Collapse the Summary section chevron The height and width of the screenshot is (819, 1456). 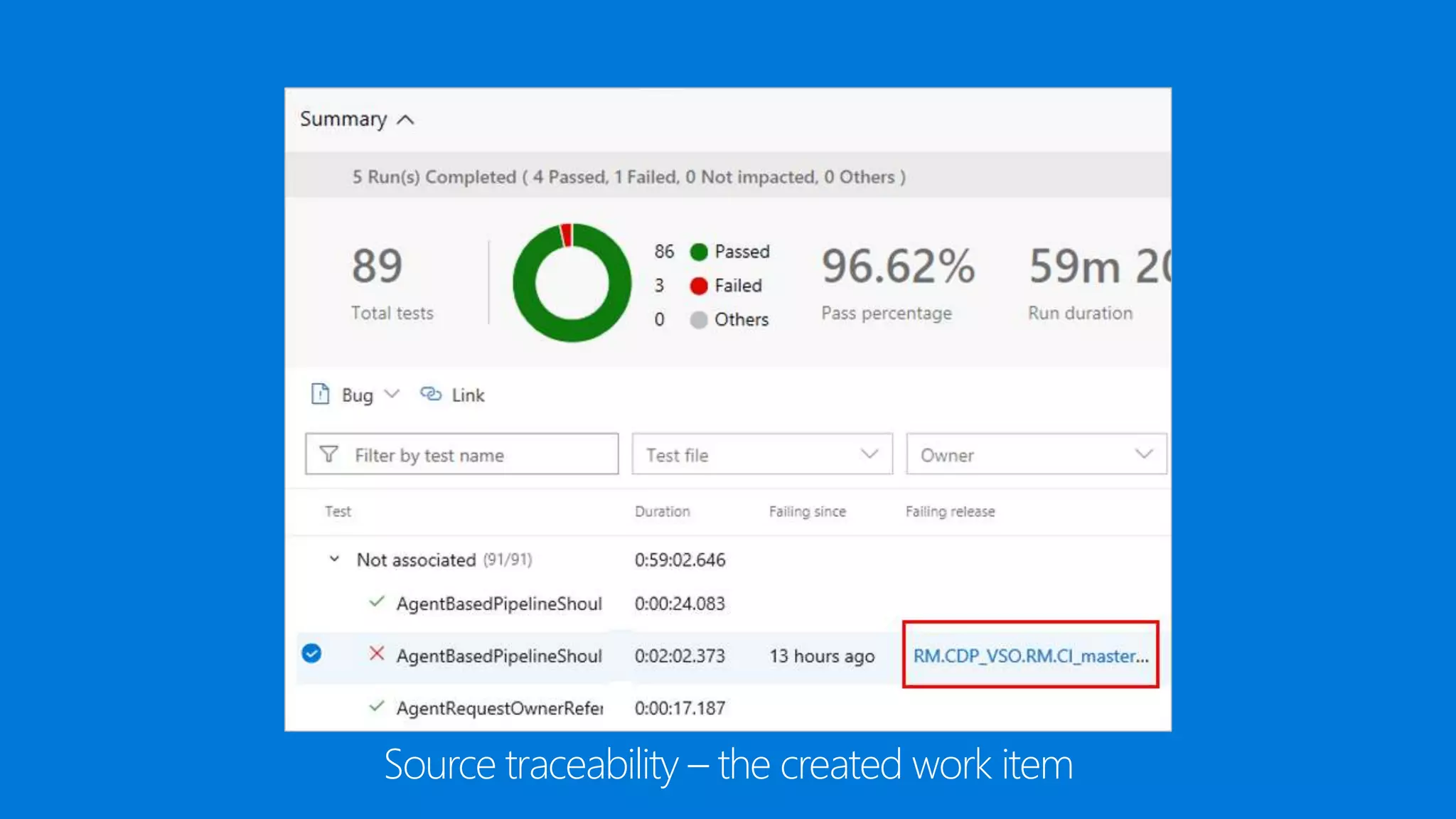(x=405, y=120)
